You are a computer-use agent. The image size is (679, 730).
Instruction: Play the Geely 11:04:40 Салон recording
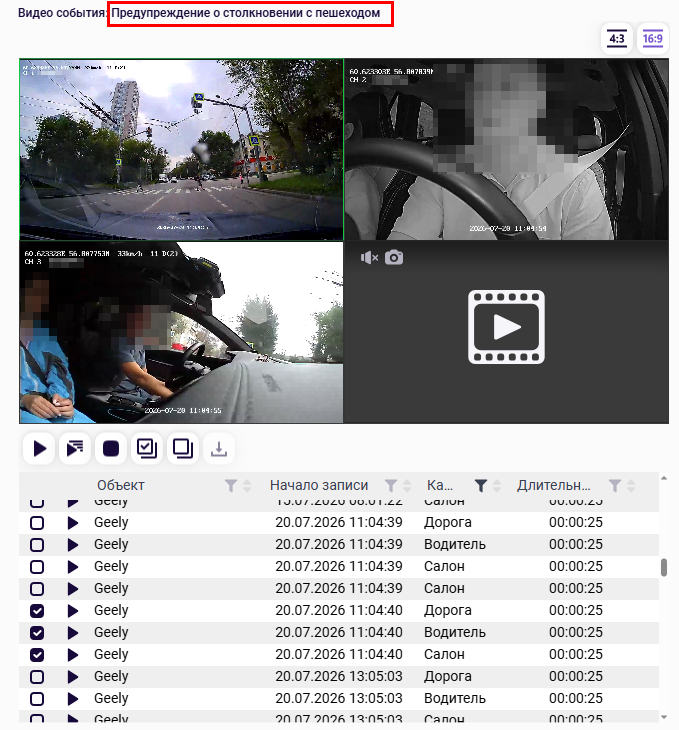click(x=73, y=655)
